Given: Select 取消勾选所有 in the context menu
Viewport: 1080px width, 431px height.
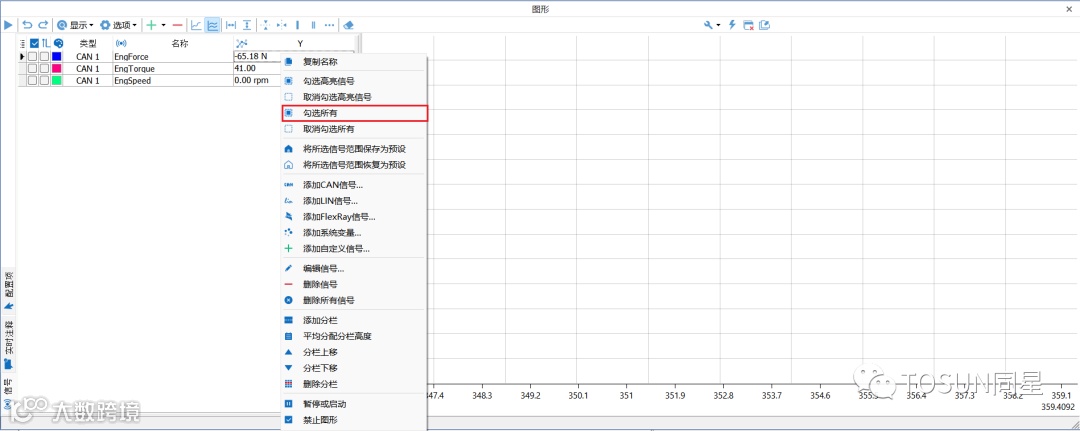Looking at the screenshot, I should tap(354, 129).
